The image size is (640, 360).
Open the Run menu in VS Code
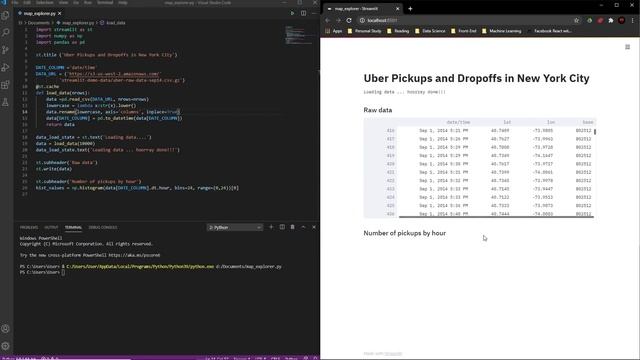pyautogui.click(x=88, y=2)
